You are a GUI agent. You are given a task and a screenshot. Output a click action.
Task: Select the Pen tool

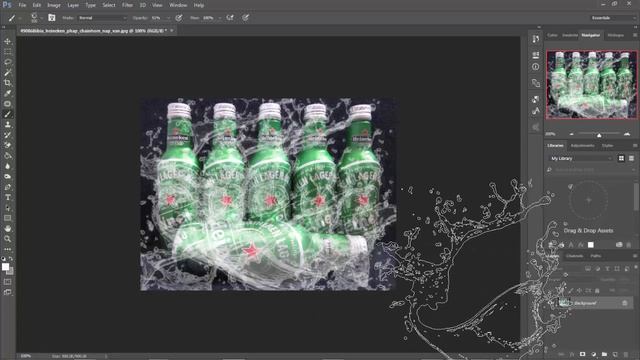click(x=7, y=187)
